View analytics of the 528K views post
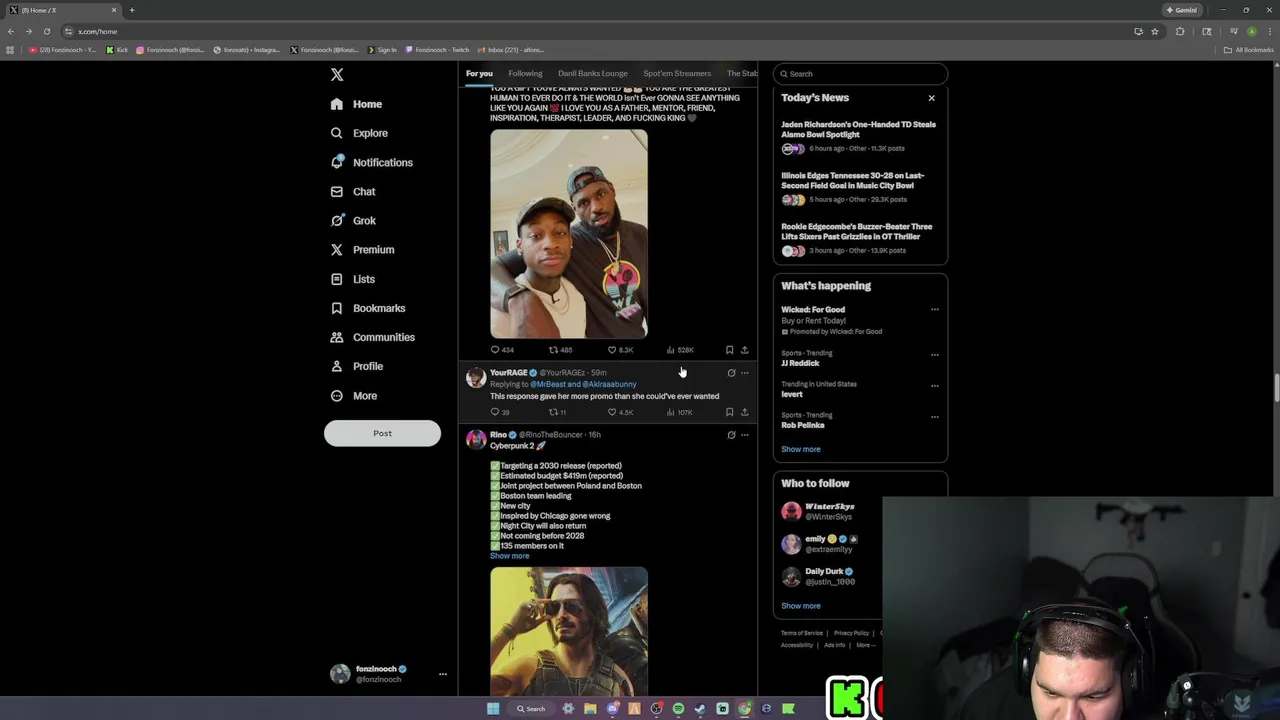The image size is (1280, 720). tap(680, 350)
